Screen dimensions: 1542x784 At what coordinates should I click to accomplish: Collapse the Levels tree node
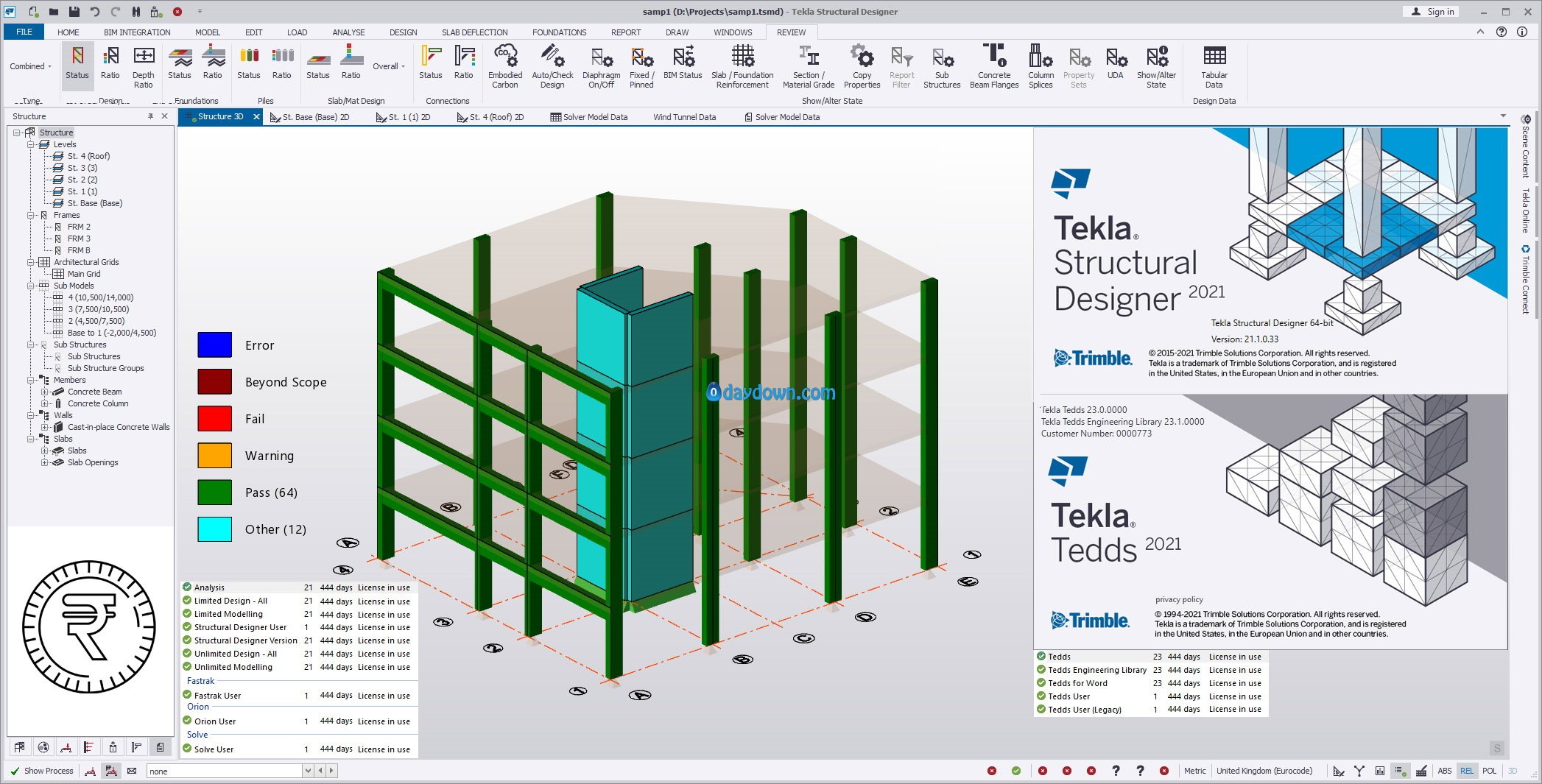31,144
